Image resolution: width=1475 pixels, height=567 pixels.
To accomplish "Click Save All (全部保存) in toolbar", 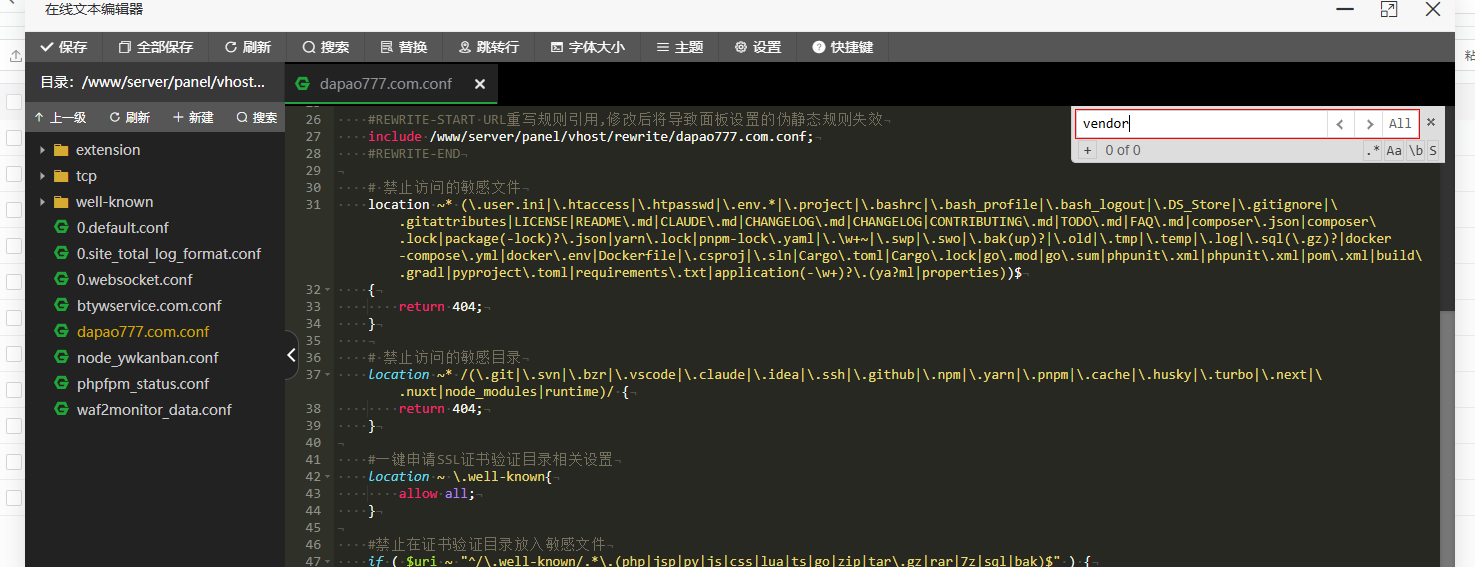I will tap(155, 47).
